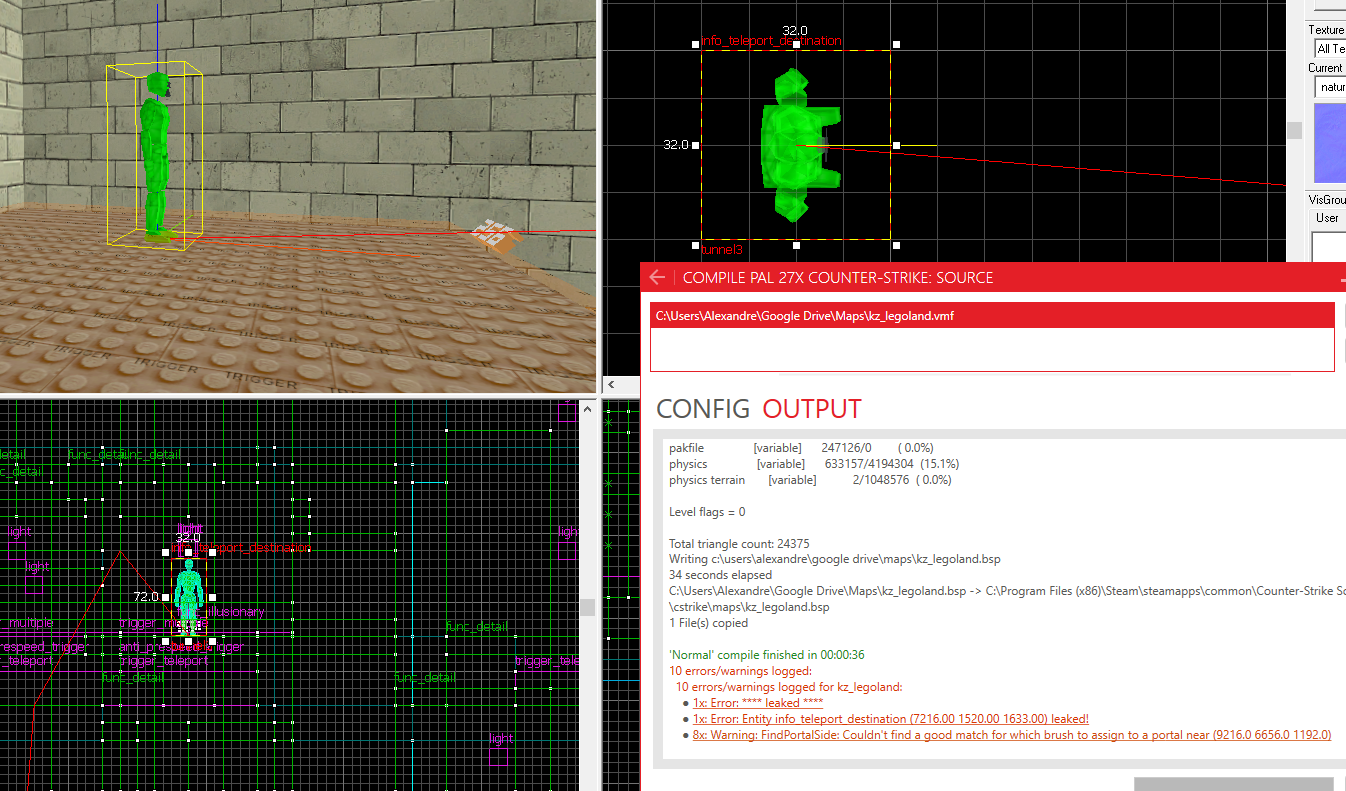This screenshot has height=791, width=1346.
Task: Click the top 2D view vertical scrollbar thumb
Action: tap(1294, 130)
